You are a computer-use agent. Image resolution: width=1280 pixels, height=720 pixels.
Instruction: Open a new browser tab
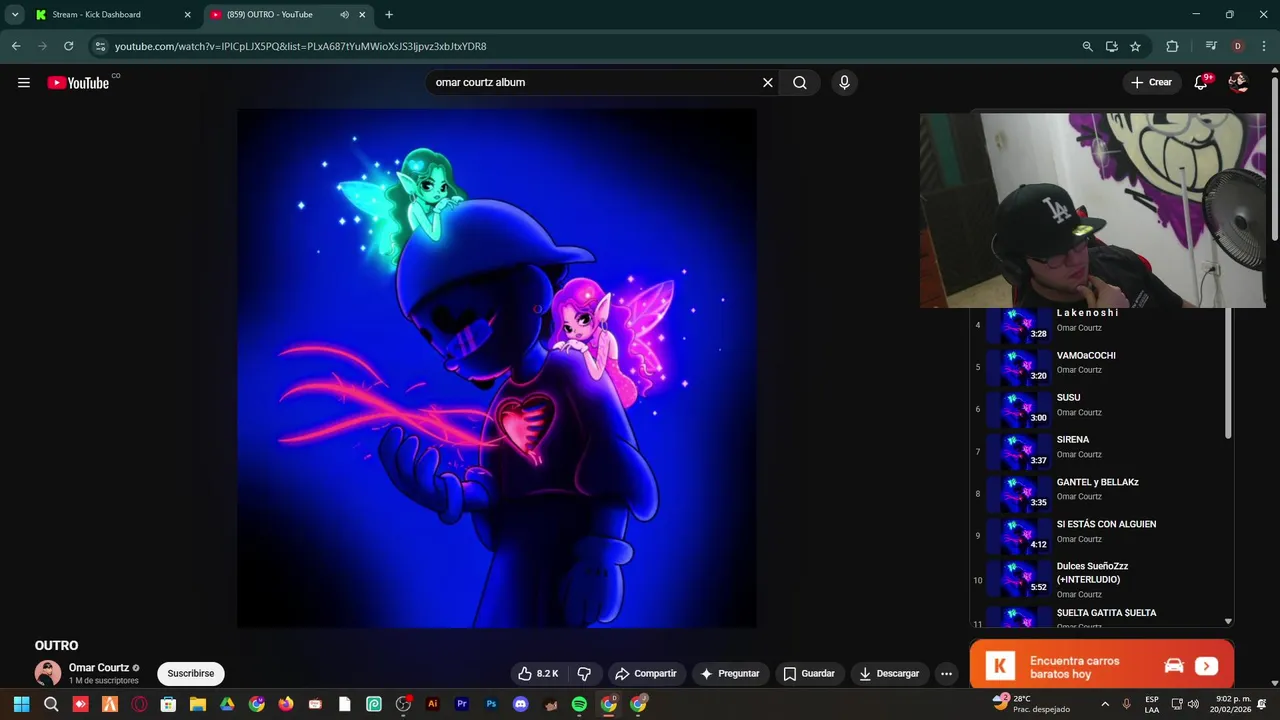pyautogui.click(x=389, y=15)
